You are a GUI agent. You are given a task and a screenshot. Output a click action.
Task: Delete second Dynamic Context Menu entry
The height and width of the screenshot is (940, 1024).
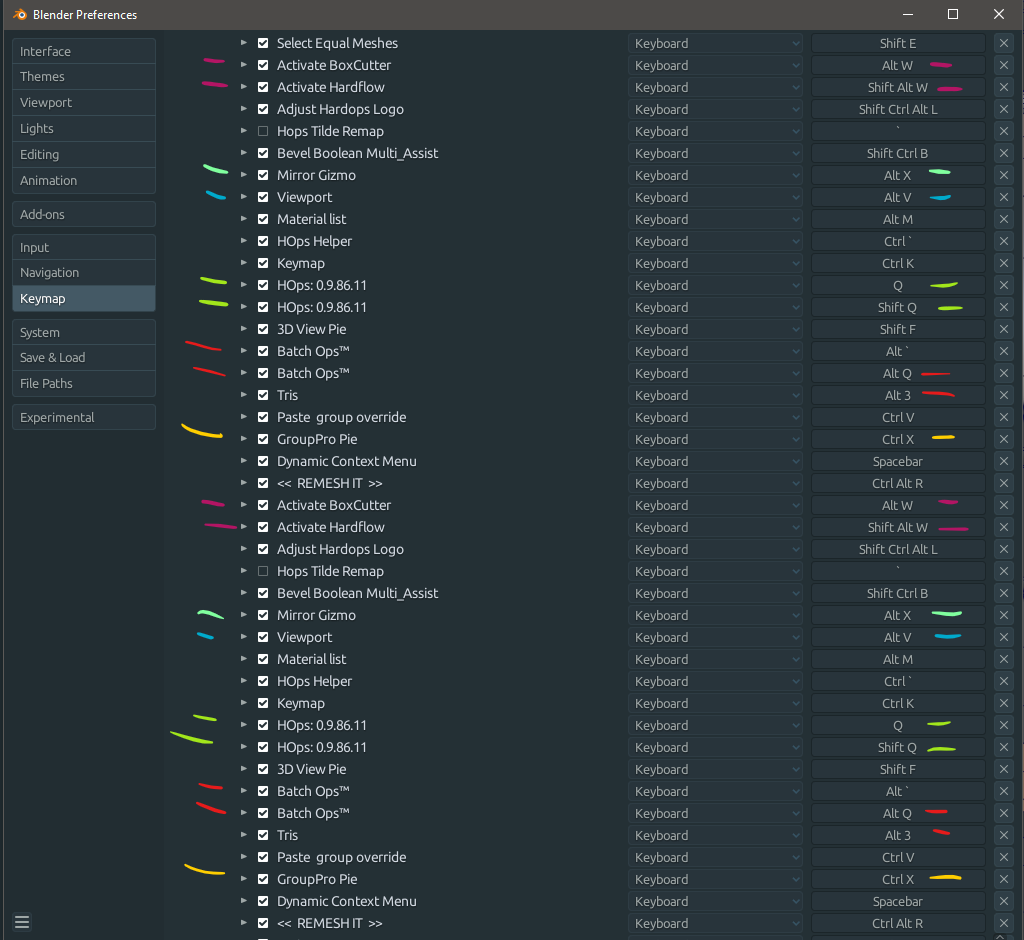(1004, 901)
